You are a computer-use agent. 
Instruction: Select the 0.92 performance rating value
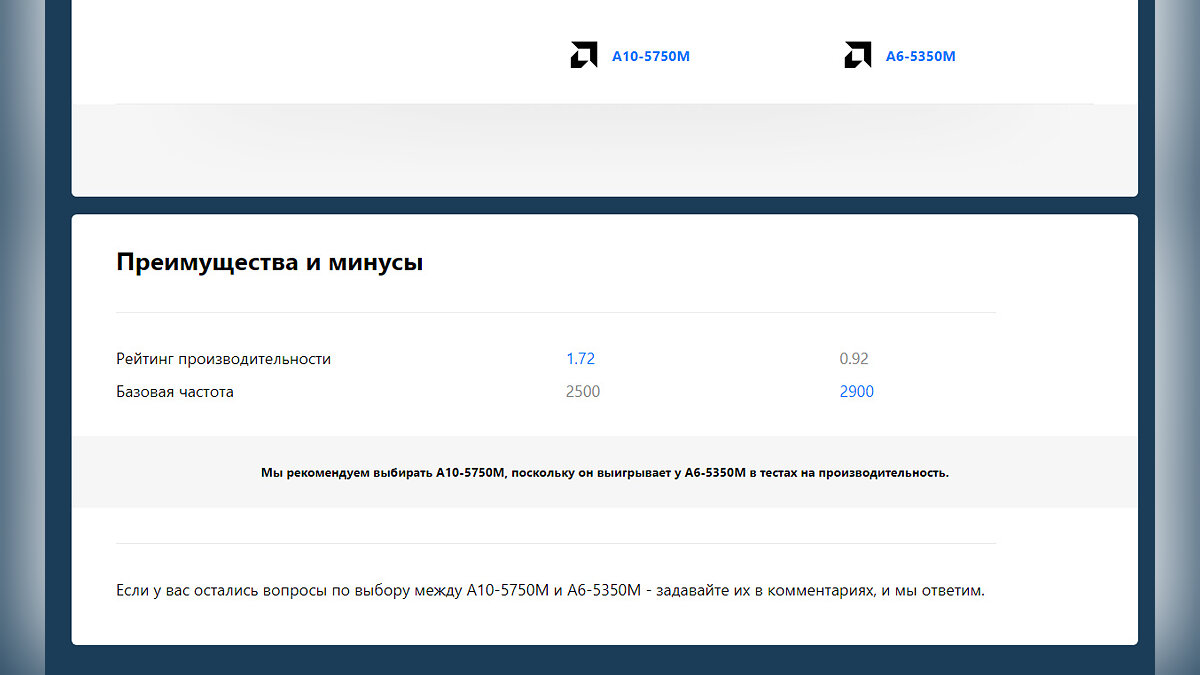854,359
